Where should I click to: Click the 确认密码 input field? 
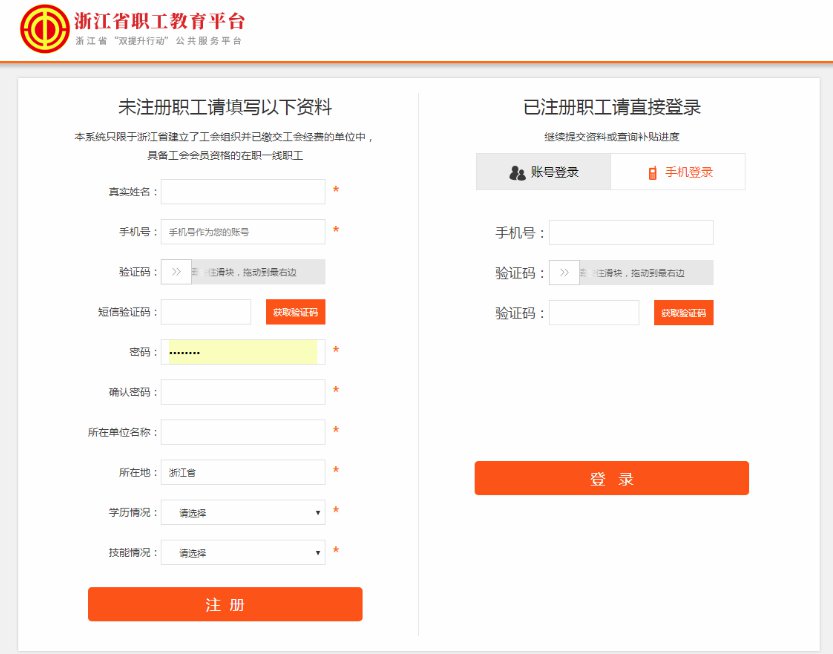pyautogui.click(x=243, y=392)
